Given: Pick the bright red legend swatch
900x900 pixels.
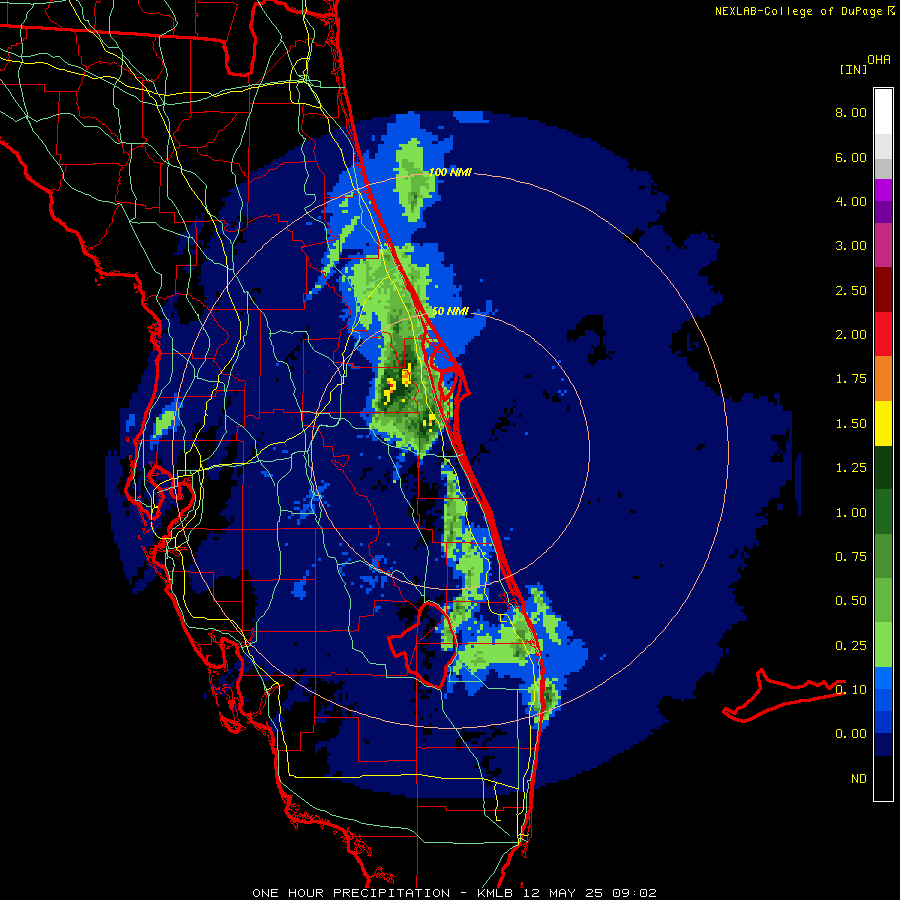Looking at the screenshot, I should click(883, 334).
